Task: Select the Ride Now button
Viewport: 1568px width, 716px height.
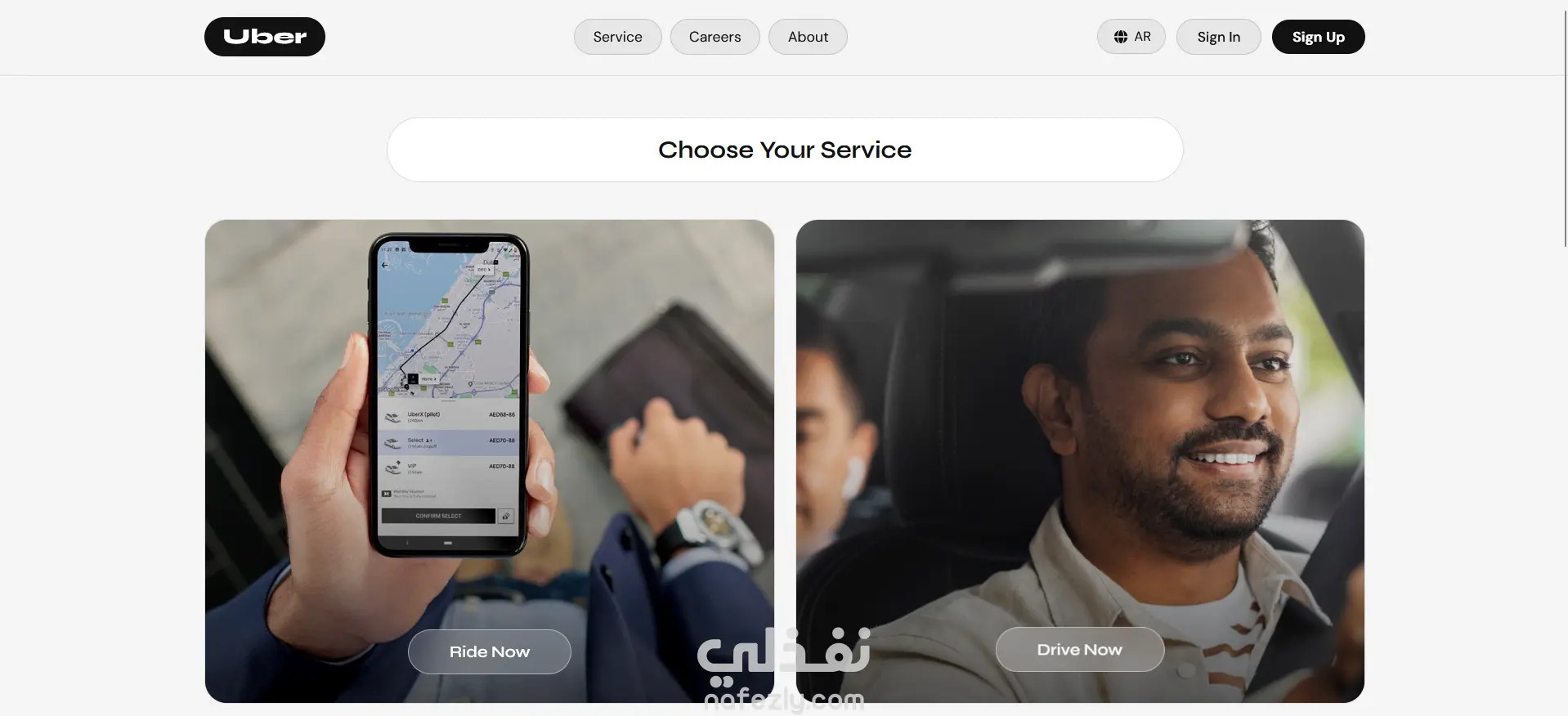Action: tap(489, 651)
